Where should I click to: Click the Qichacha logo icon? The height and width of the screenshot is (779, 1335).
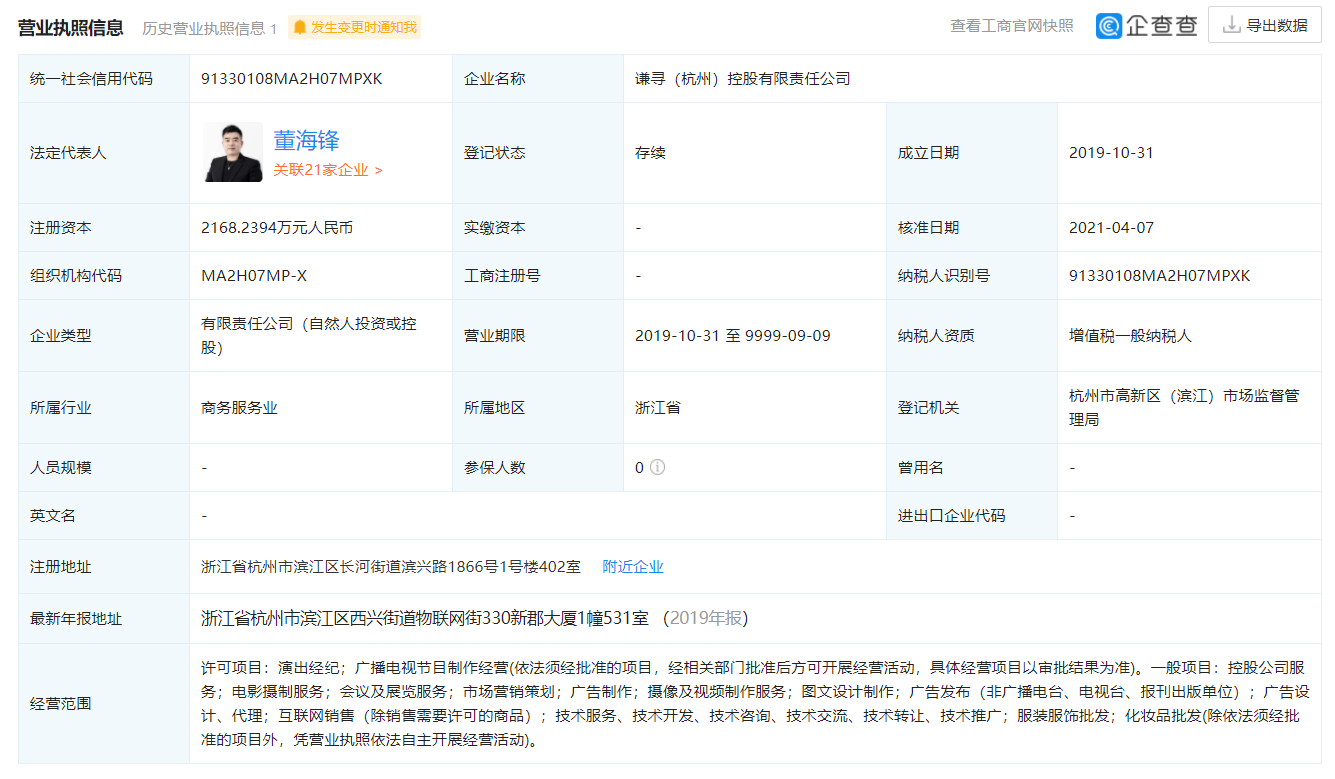1108,26
